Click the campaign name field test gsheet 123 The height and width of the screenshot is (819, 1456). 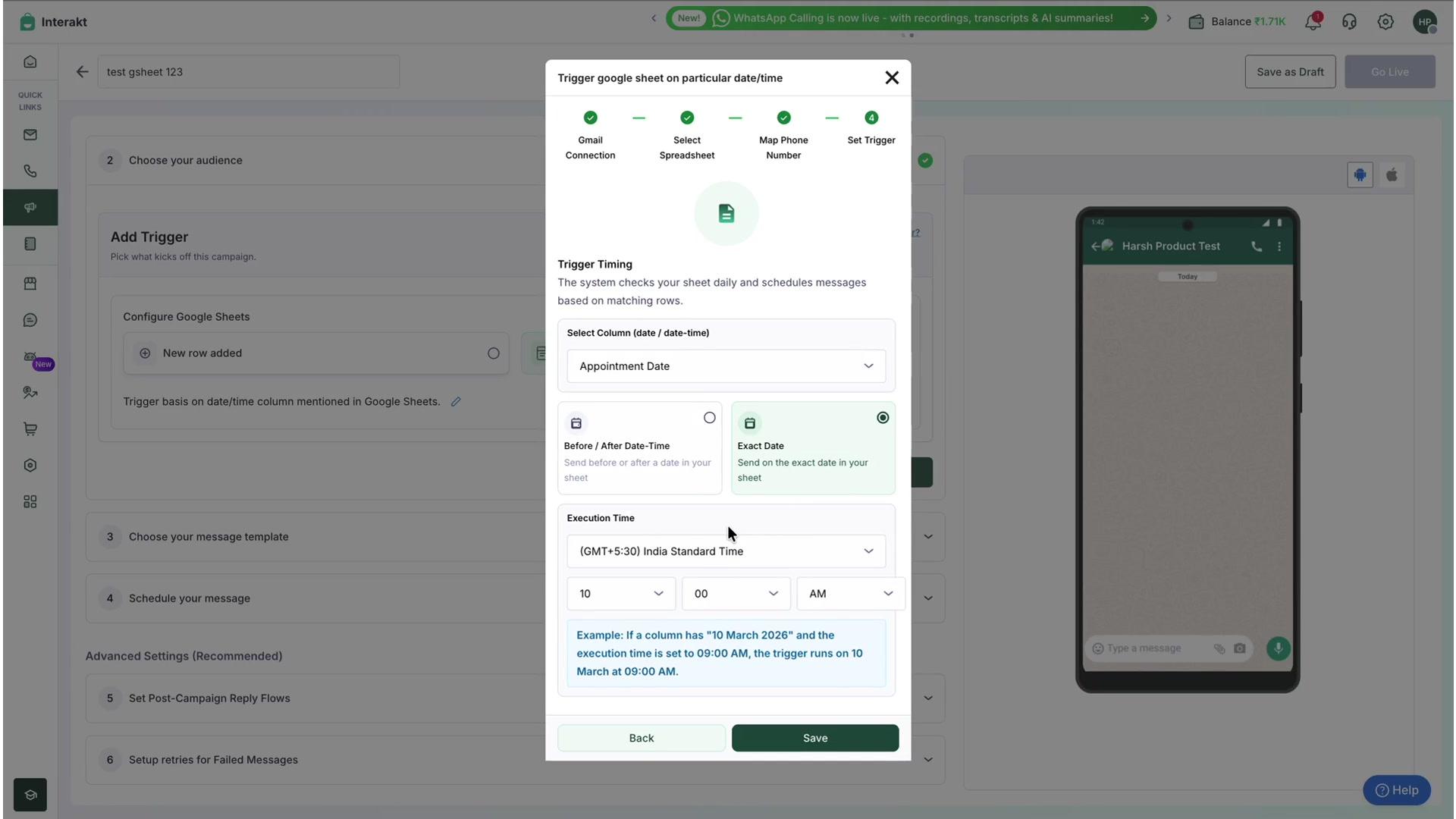[x=248, y=72]
